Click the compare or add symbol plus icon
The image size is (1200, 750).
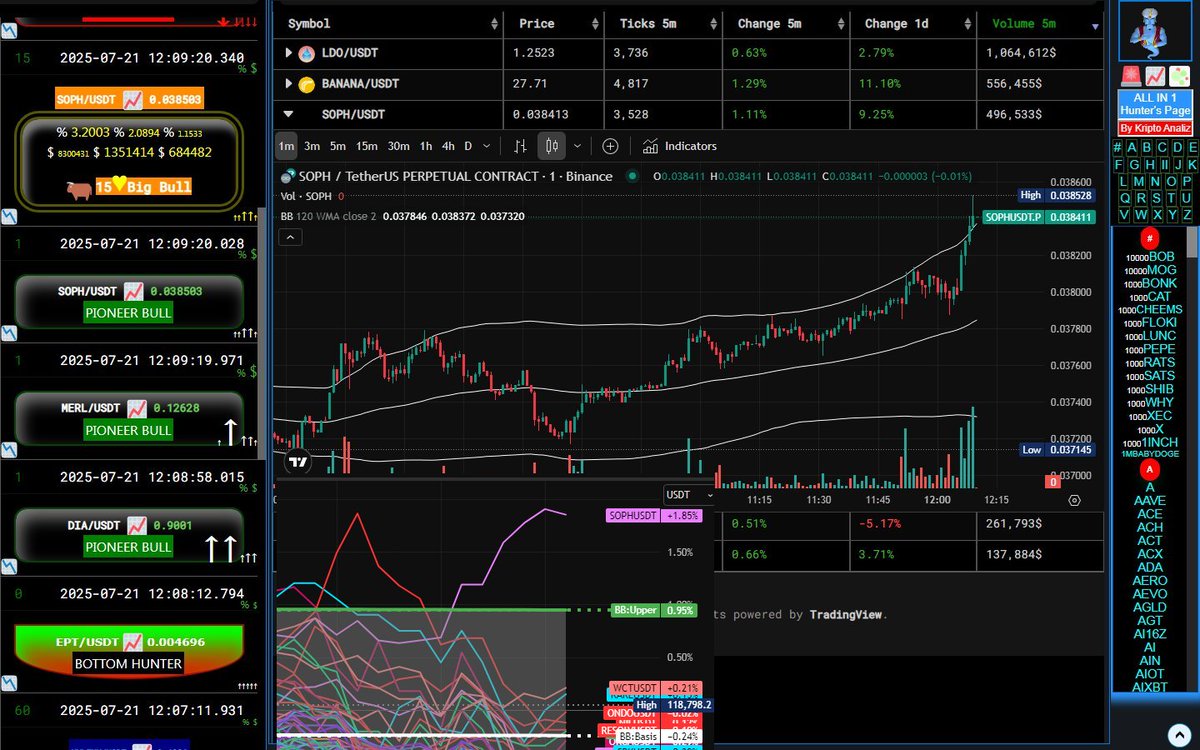tap(610, 146)
